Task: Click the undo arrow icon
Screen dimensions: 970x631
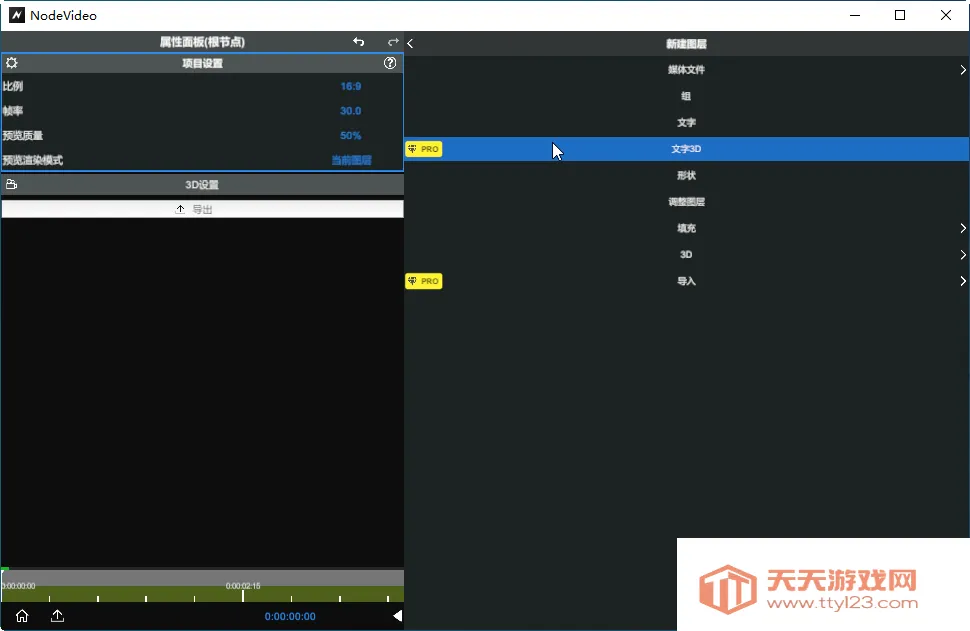Action: pyautogui.click(x=358, y=42)
